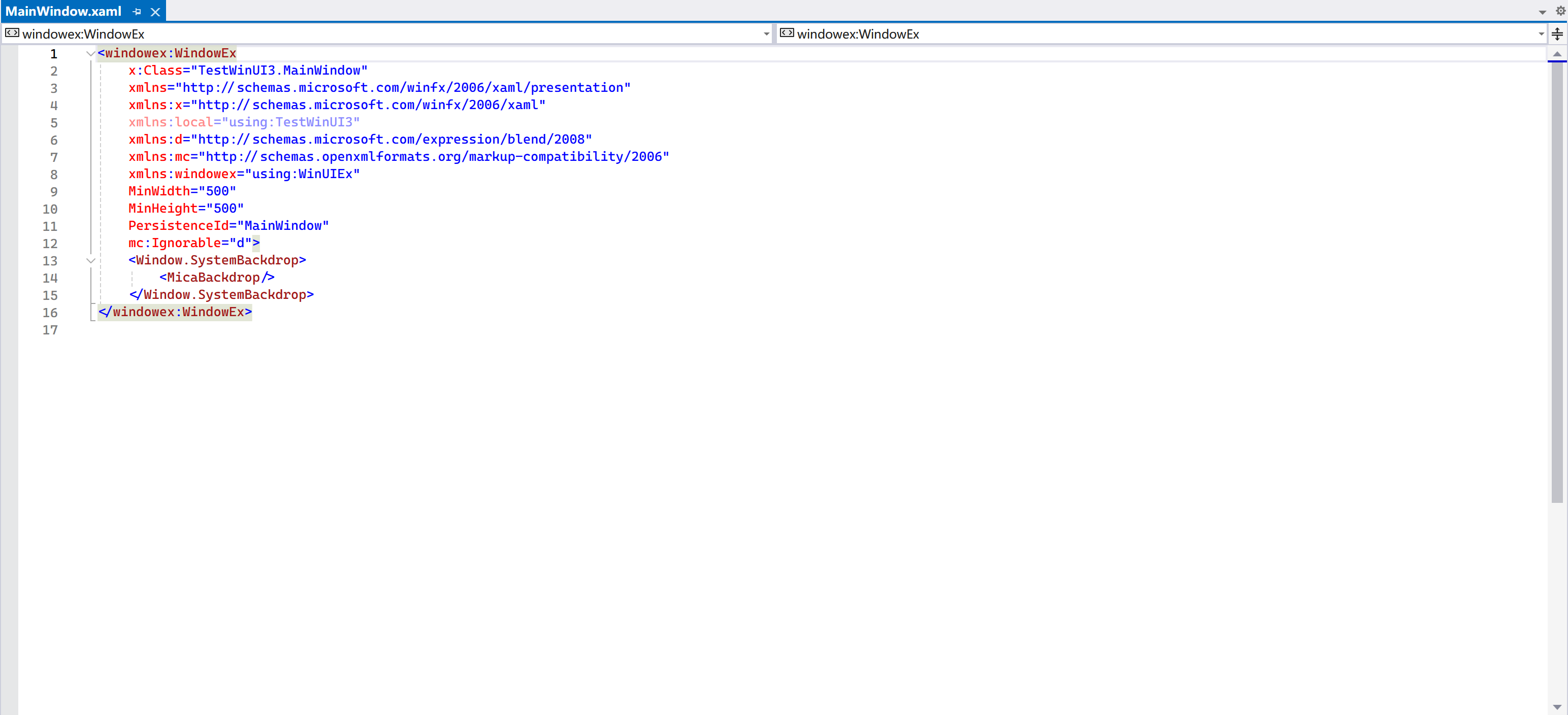Click the scrollbar down arrow

(1558, 707)
